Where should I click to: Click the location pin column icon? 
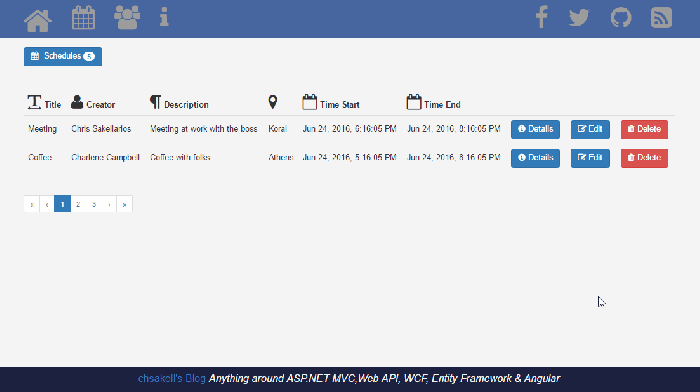[x=273, y=102]
